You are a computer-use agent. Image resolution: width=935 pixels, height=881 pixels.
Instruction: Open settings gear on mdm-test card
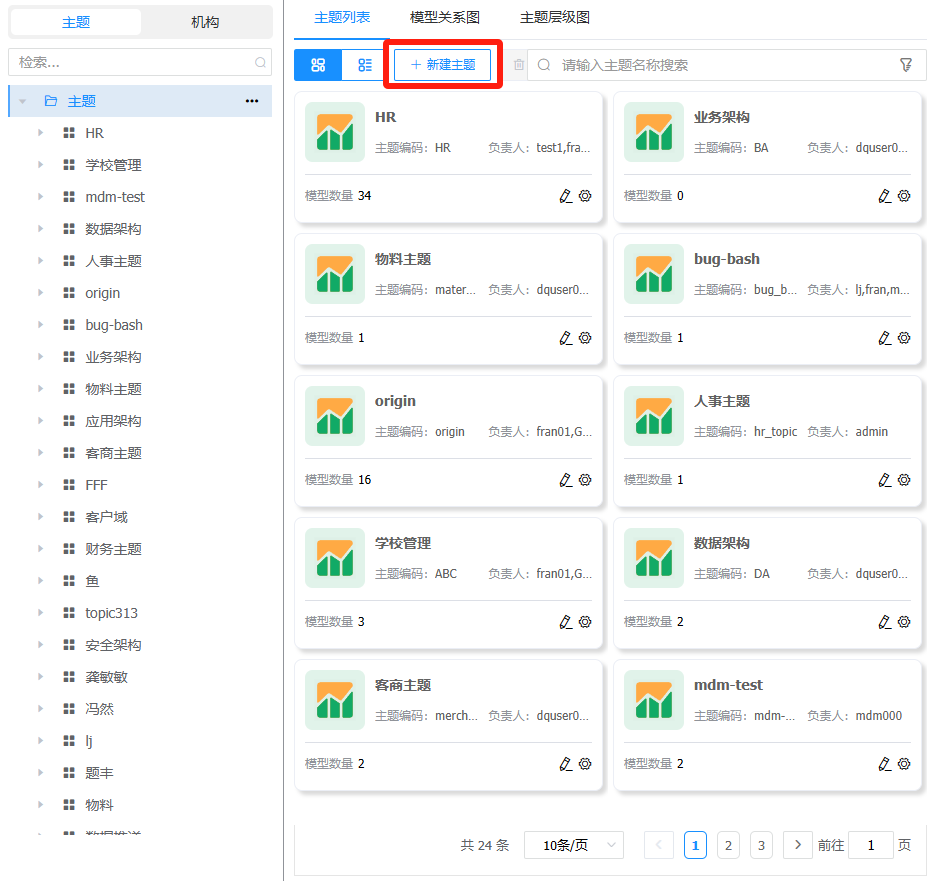pos(904,764)
